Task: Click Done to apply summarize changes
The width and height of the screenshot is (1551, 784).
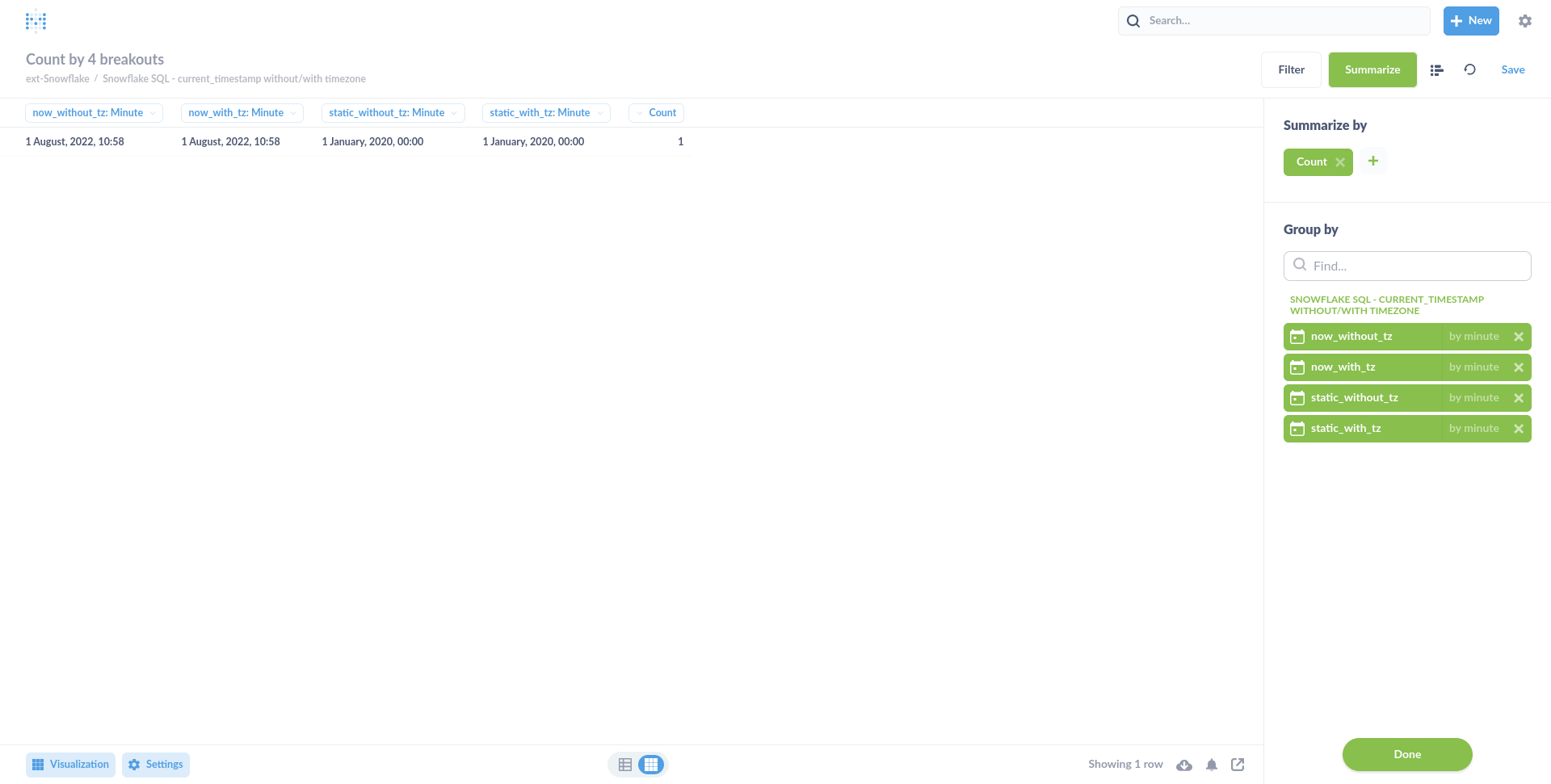Action: coord(1406,754)
